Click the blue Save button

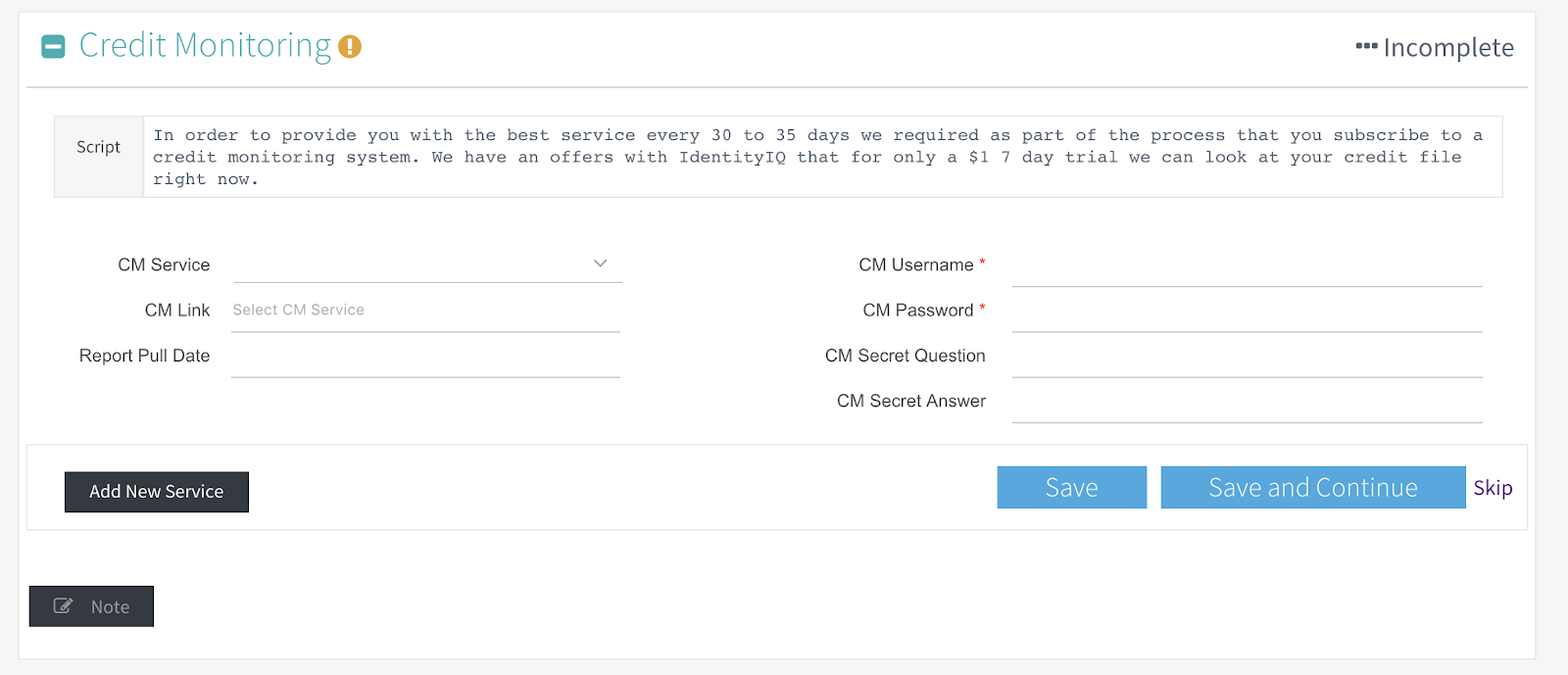[x=1072, y=487]
